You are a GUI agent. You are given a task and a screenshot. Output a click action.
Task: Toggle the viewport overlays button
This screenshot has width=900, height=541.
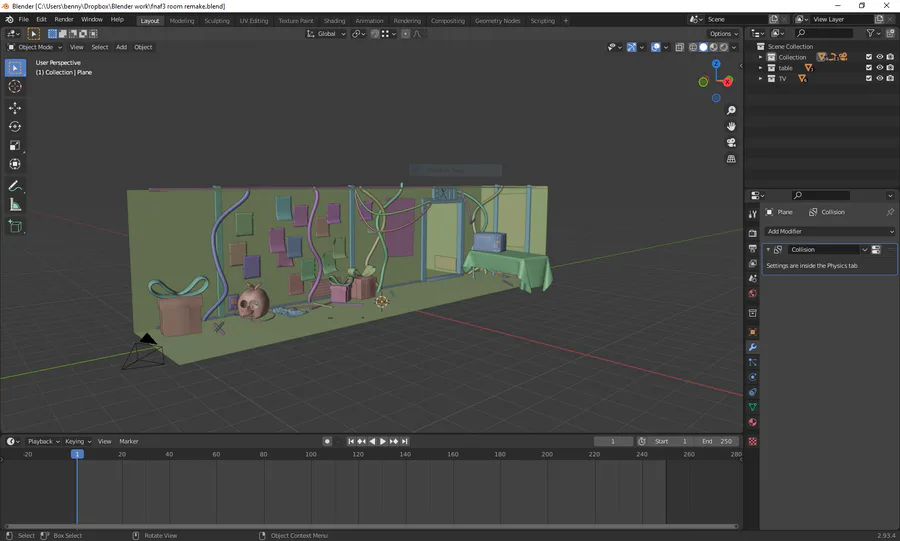pos(657,47)
